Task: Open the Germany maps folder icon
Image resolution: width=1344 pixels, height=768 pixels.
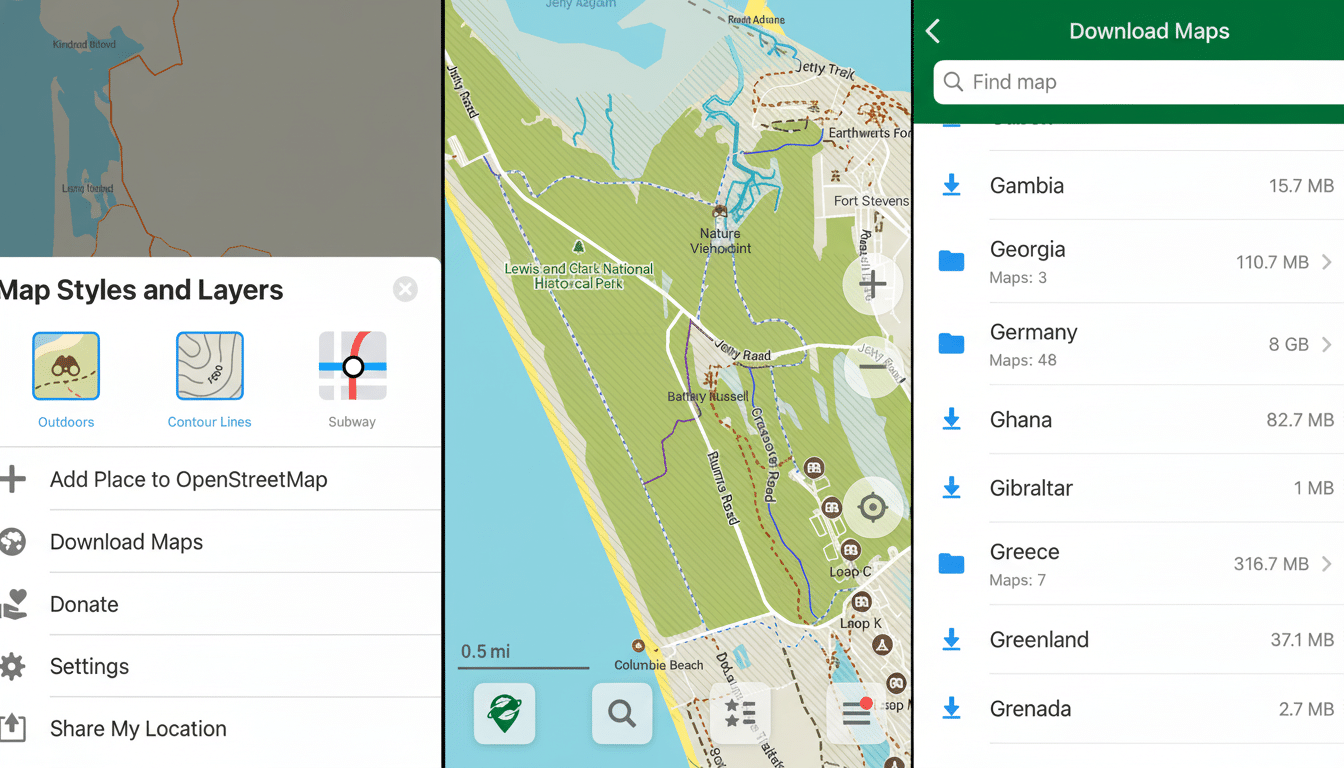Action: [x=951, y=345]
